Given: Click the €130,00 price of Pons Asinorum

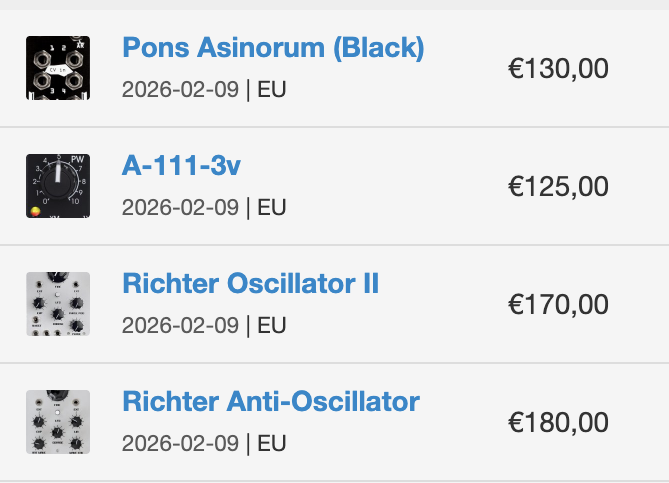Looking at the screenshot, I should coord(558,69).
